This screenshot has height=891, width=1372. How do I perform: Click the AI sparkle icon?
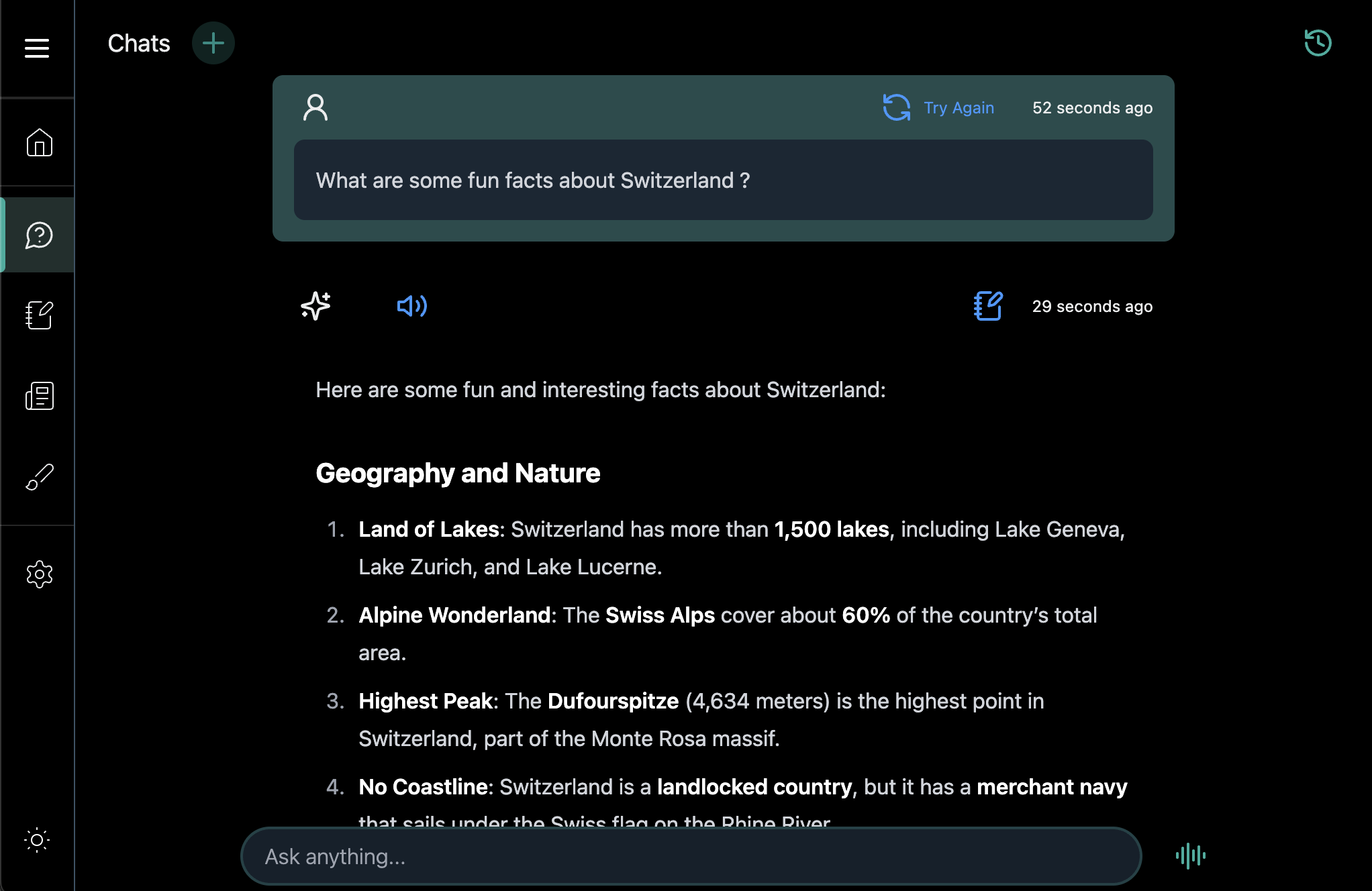click(315, 306)
